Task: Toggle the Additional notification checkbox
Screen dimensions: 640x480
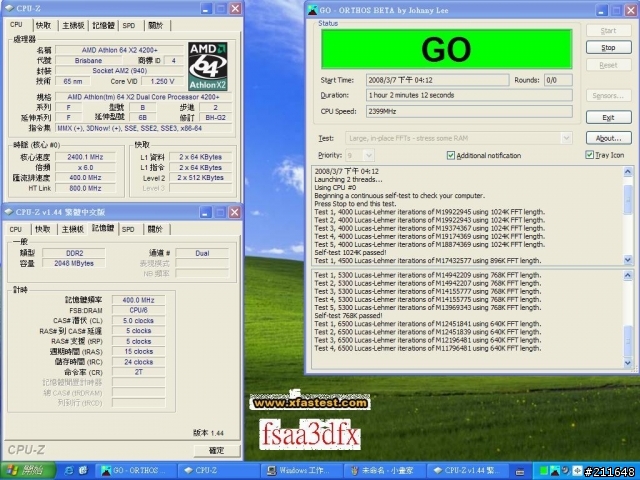Action: 451,156
